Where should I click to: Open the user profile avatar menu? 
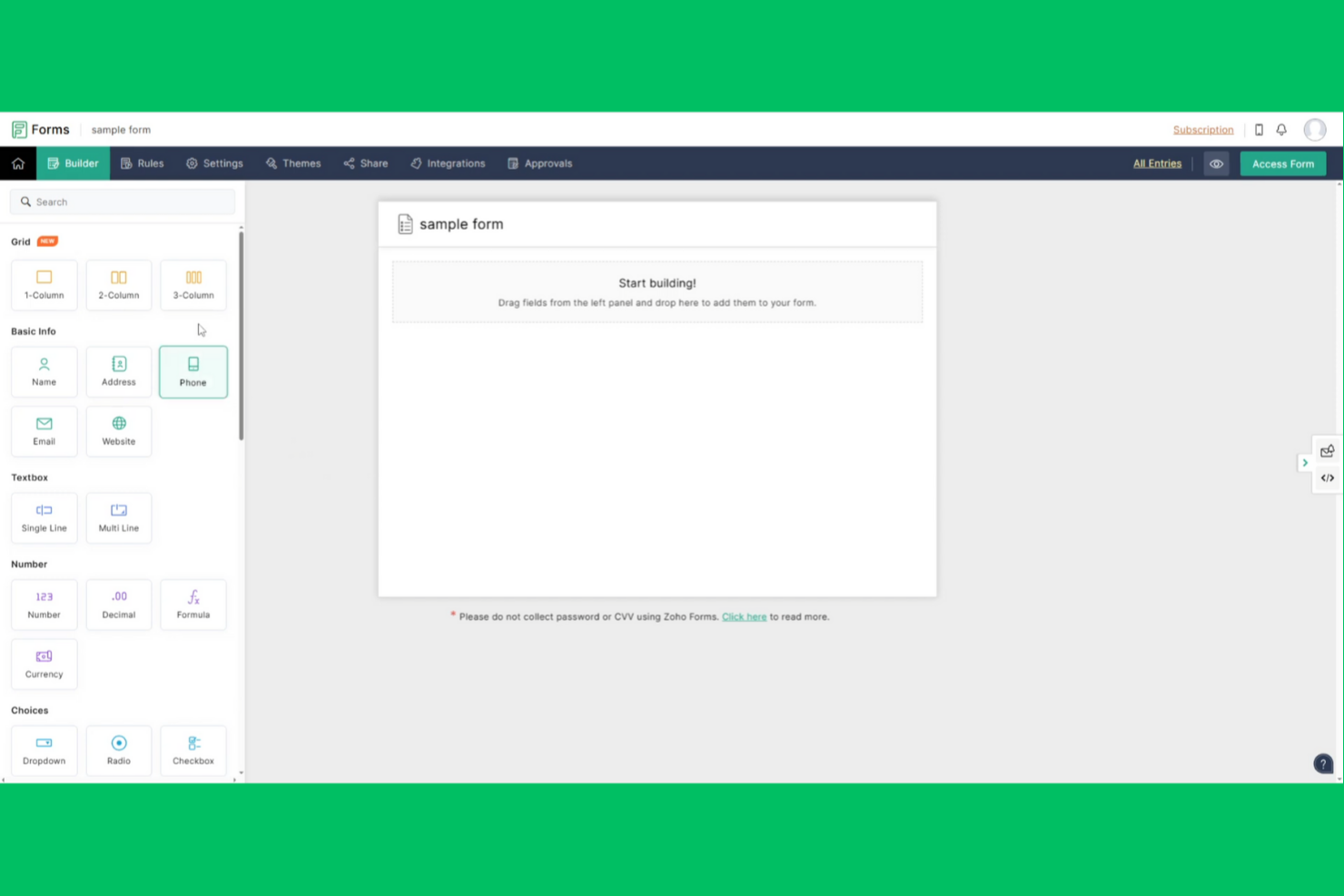pos(1314,129)
